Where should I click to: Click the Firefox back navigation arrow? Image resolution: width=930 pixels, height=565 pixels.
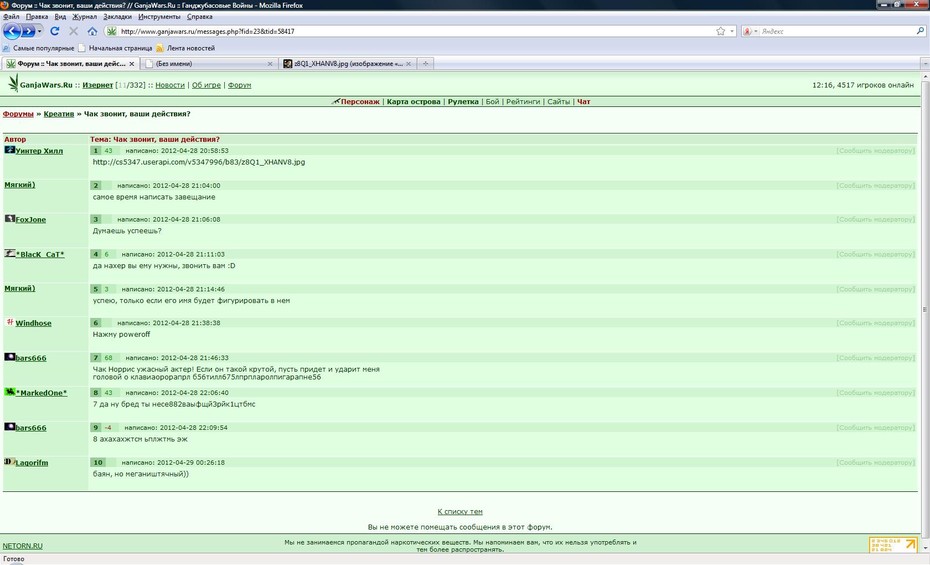[12, 31]
